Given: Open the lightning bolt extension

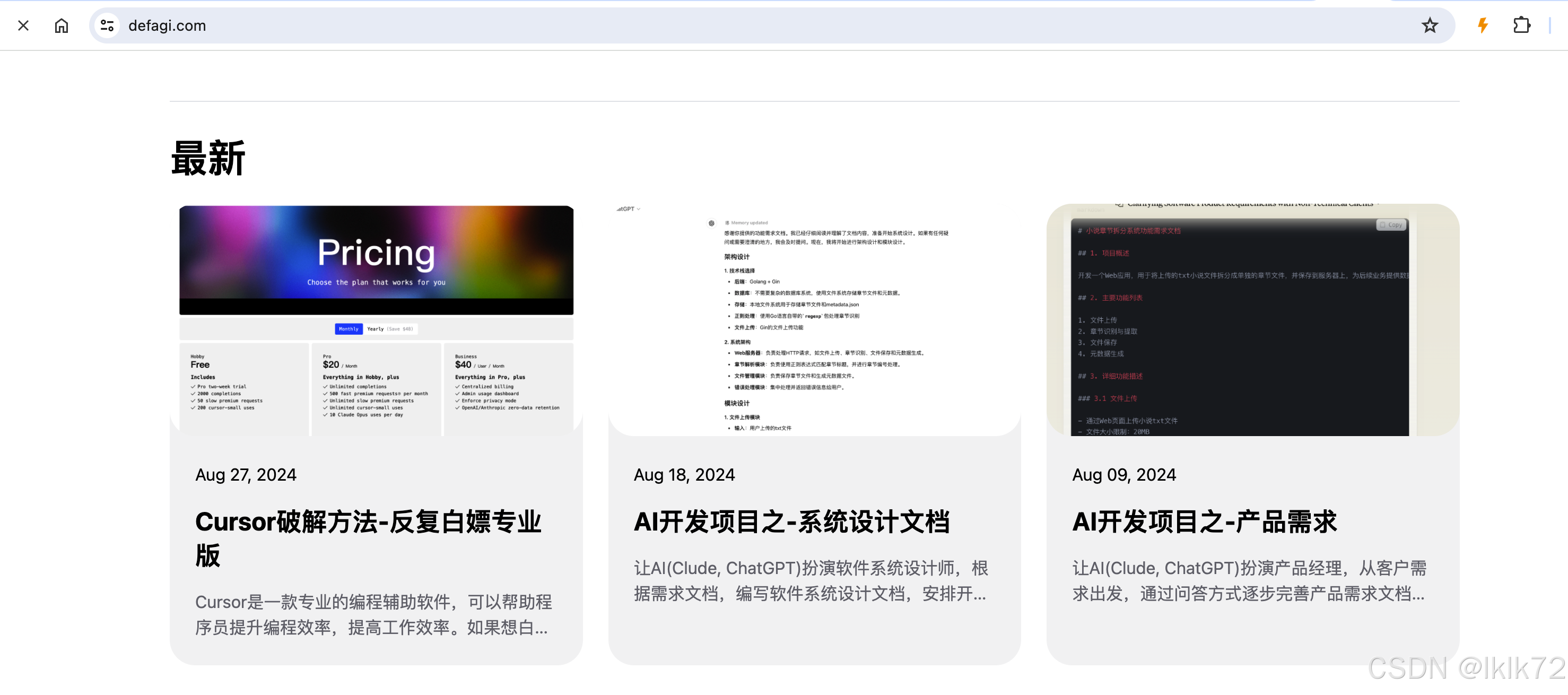Looking at the screenshot, I should [x=1483, y=25].
